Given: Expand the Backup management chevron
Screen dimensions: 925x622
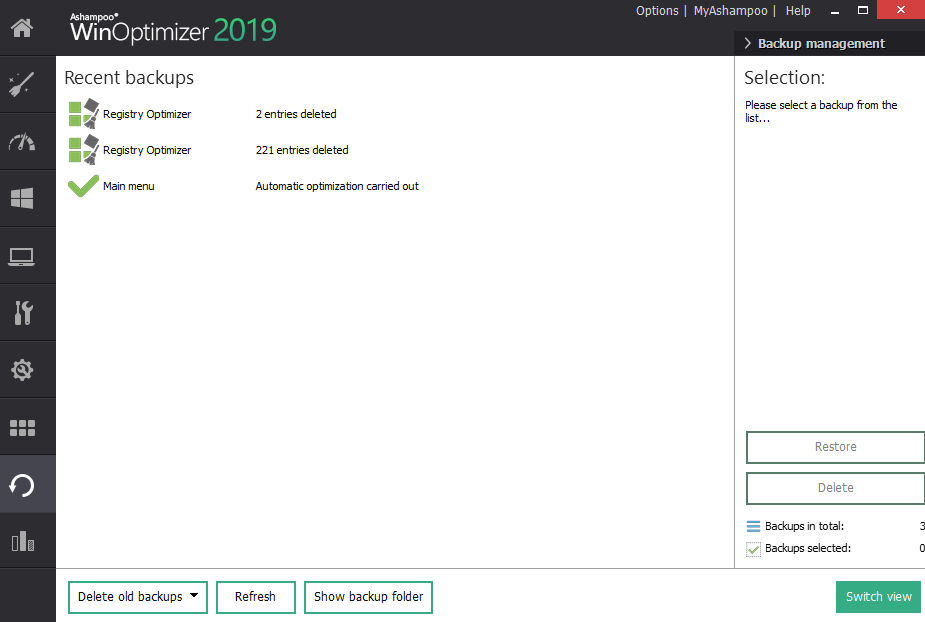Looking at the screenshot, I should 747,43.
